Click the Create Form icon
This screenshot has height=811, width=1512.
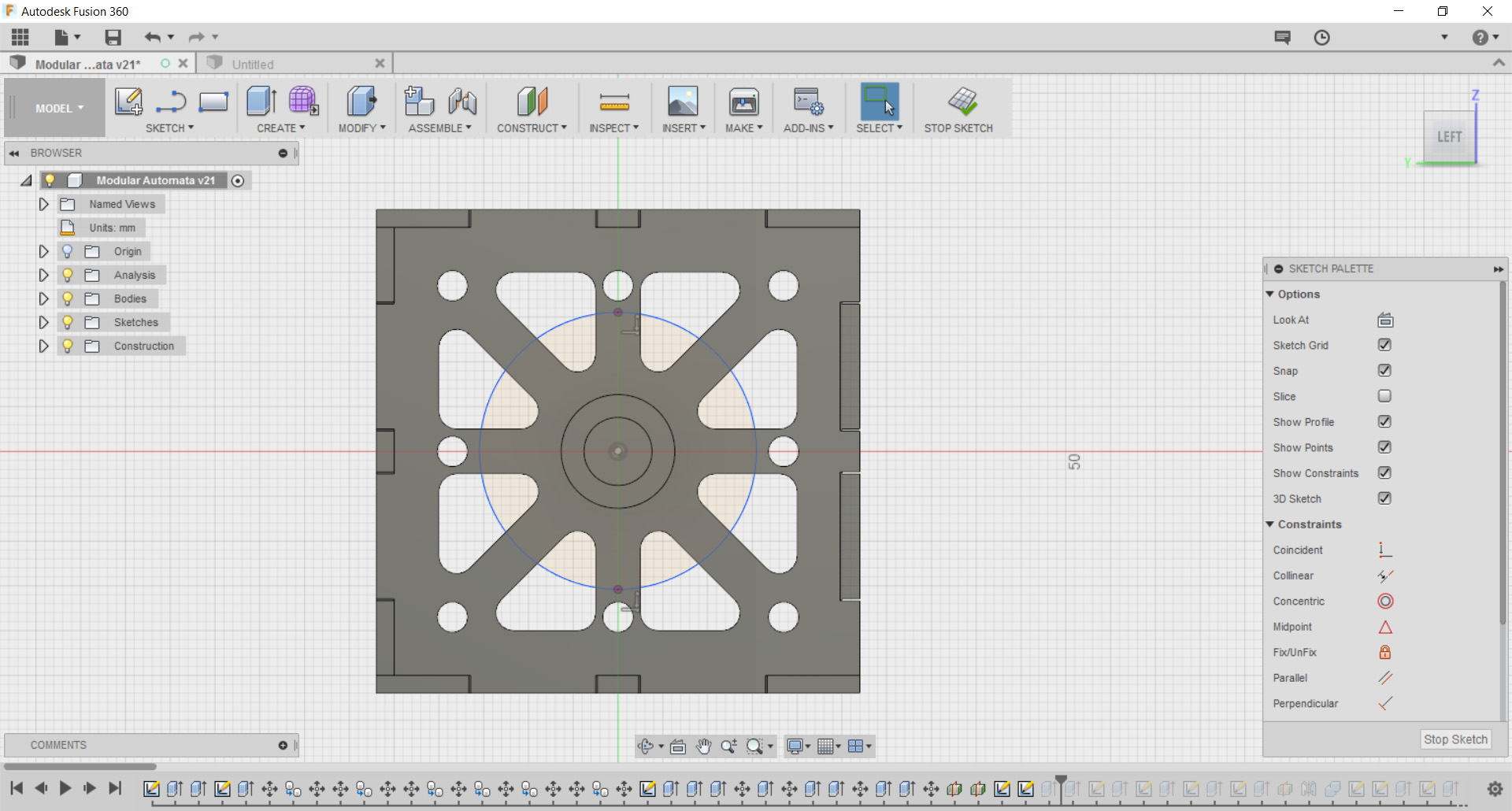coord(303,102)
